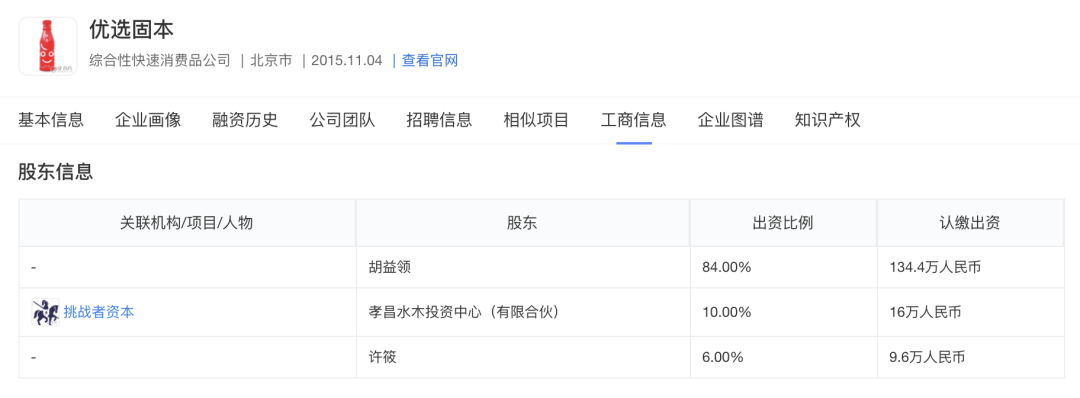Image resolution: width=1080 pixels, height=398 pixels.
Task: Select the 公司团队 tab
Action: pos(342,120)
